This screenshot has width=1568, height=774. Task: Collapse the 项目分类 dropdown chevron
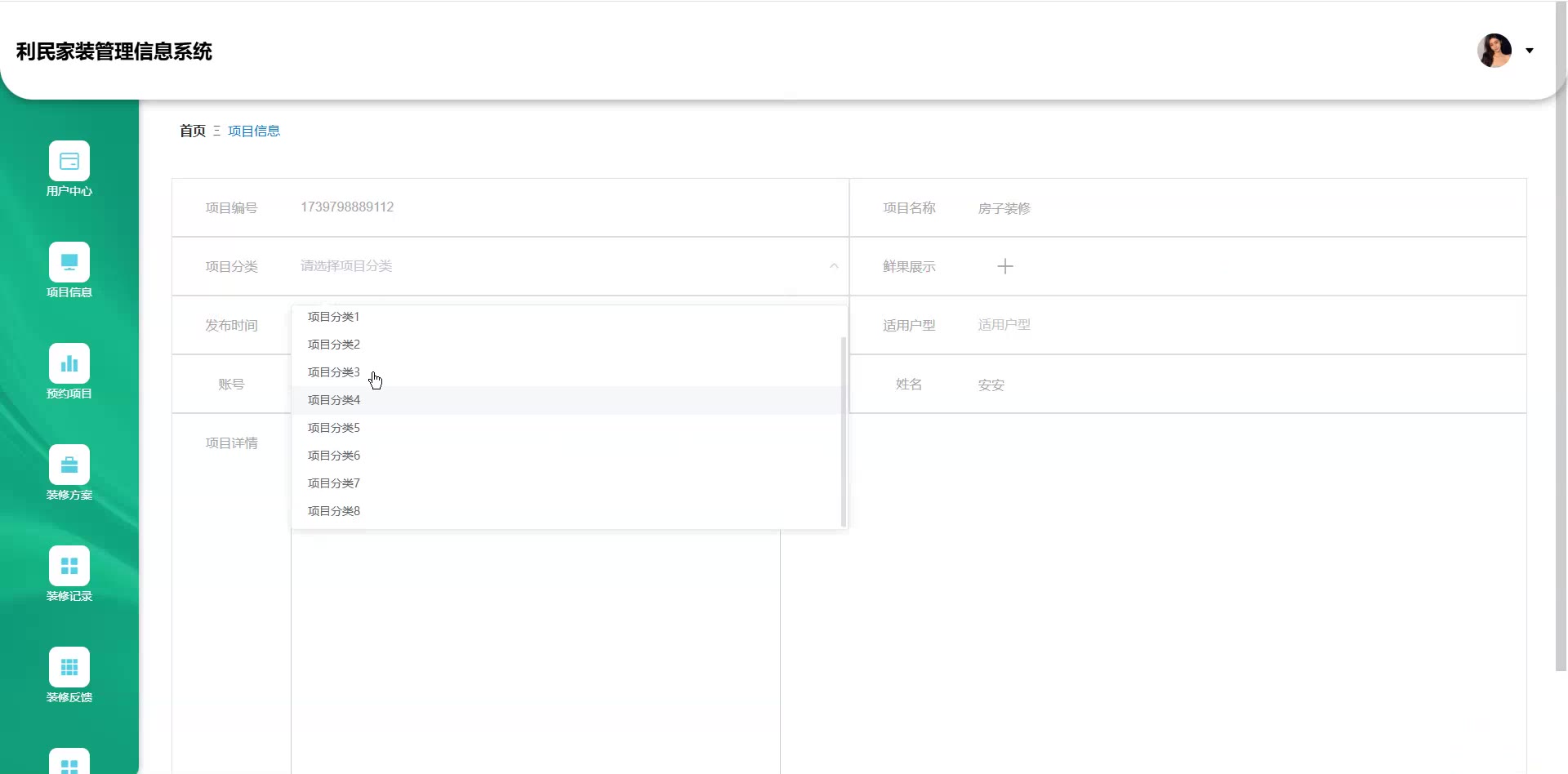click(834, 266)
